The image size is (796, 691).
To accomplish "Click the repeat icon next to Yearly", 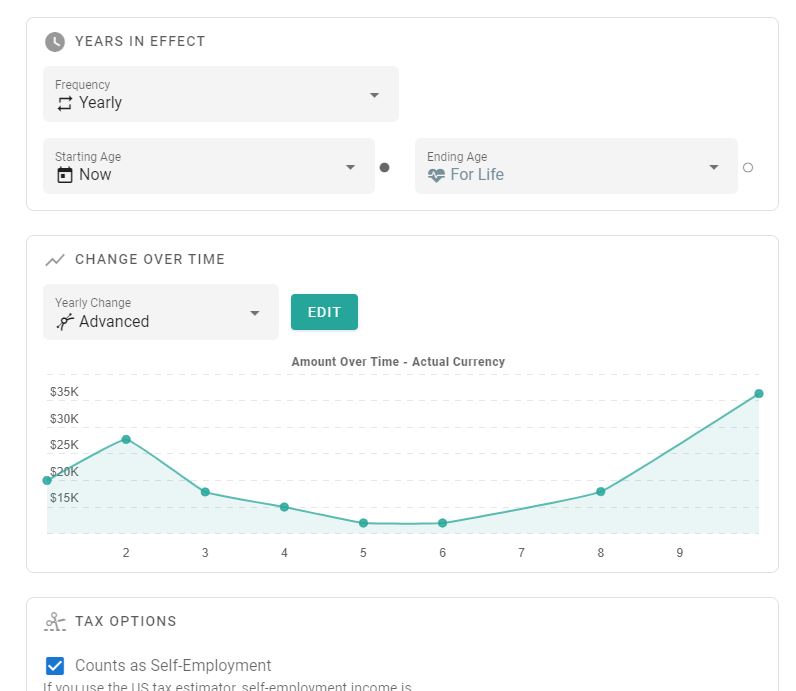I will (65, 103).
